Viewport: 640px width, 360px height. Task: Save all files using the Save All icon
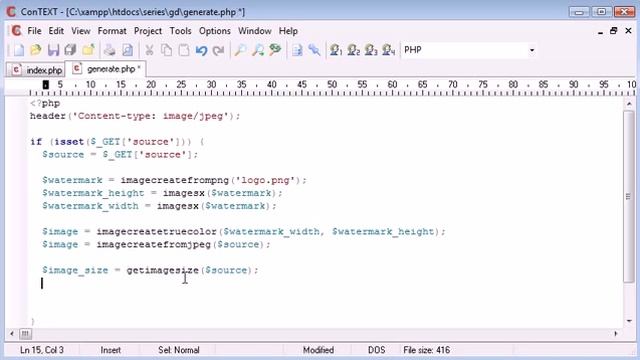[71, 50]
